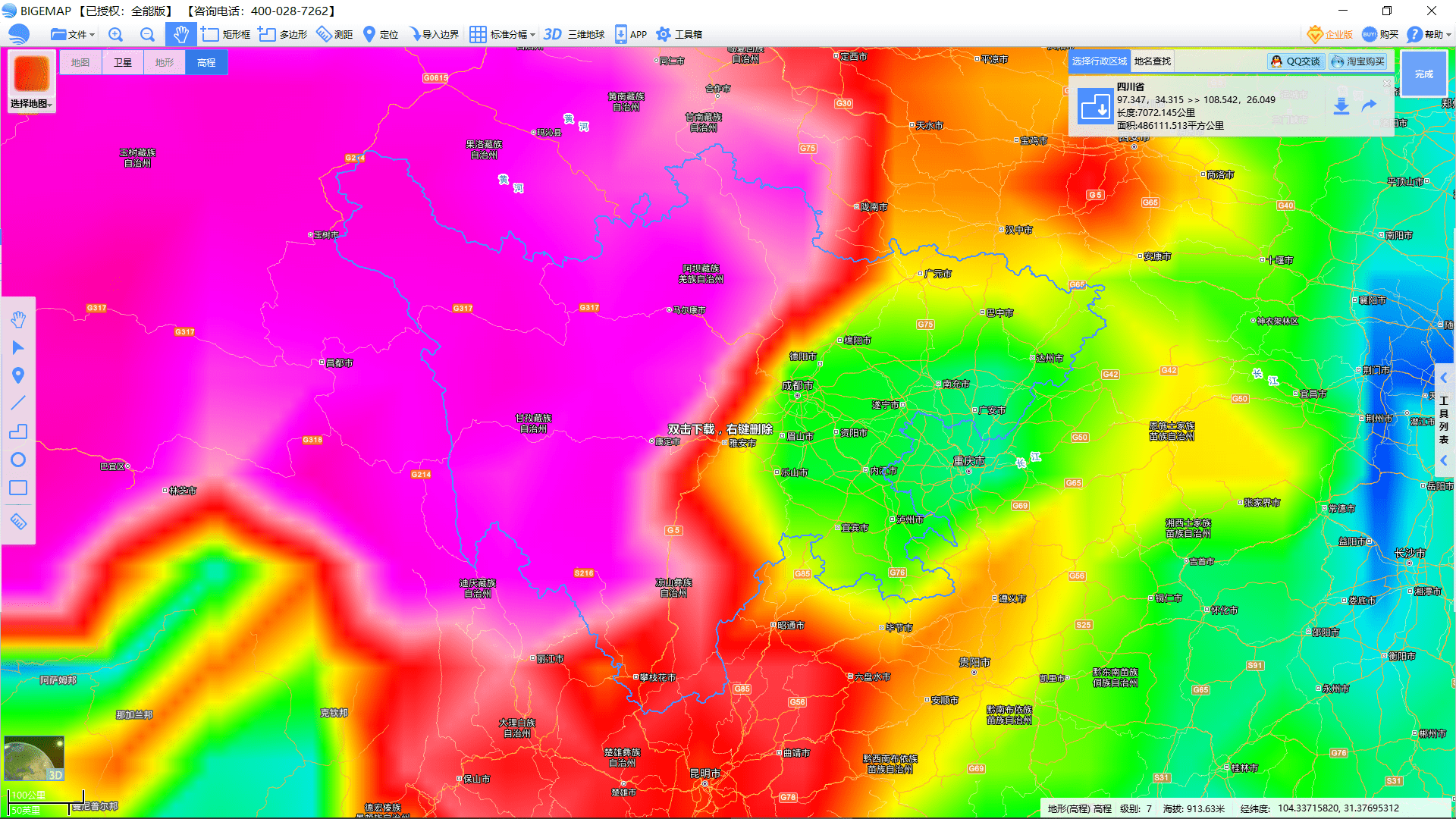This screenshot has height=819, width=1456.
Task: Click the 林芝市 city label on the map
Action: 183,491
